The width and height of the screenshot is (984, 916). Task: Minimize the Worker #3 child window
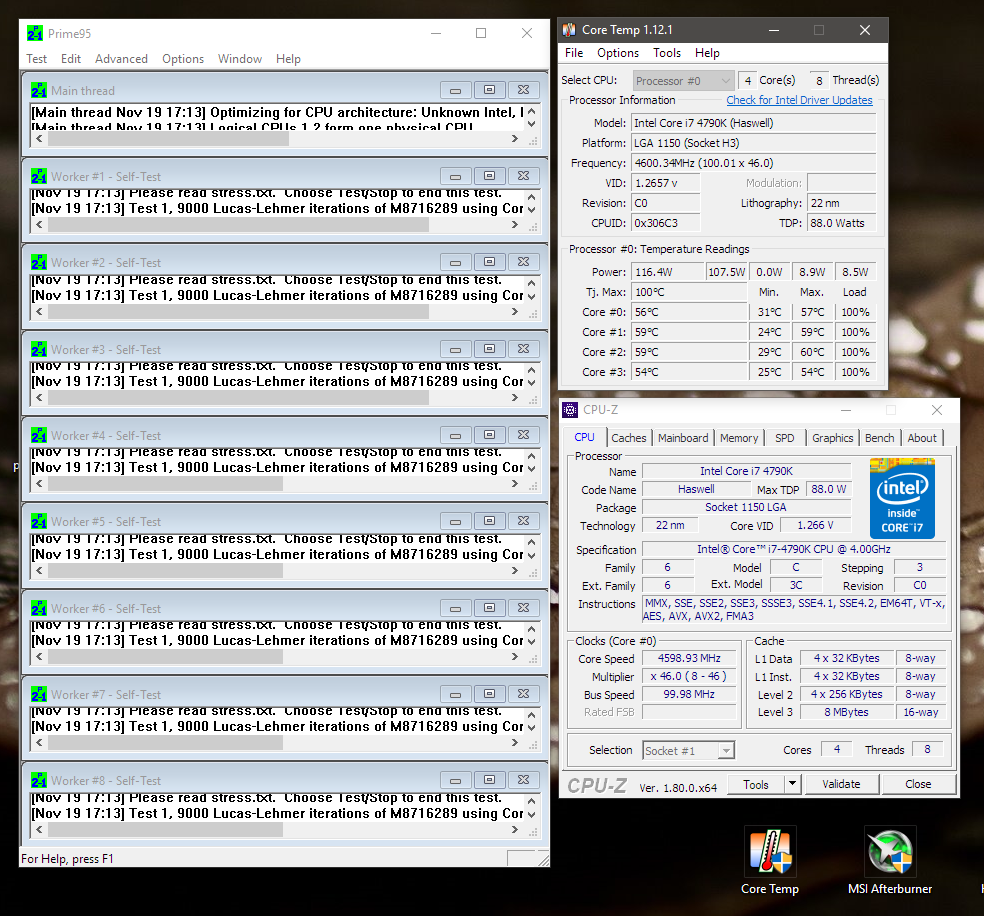click(x=456, y=349)
